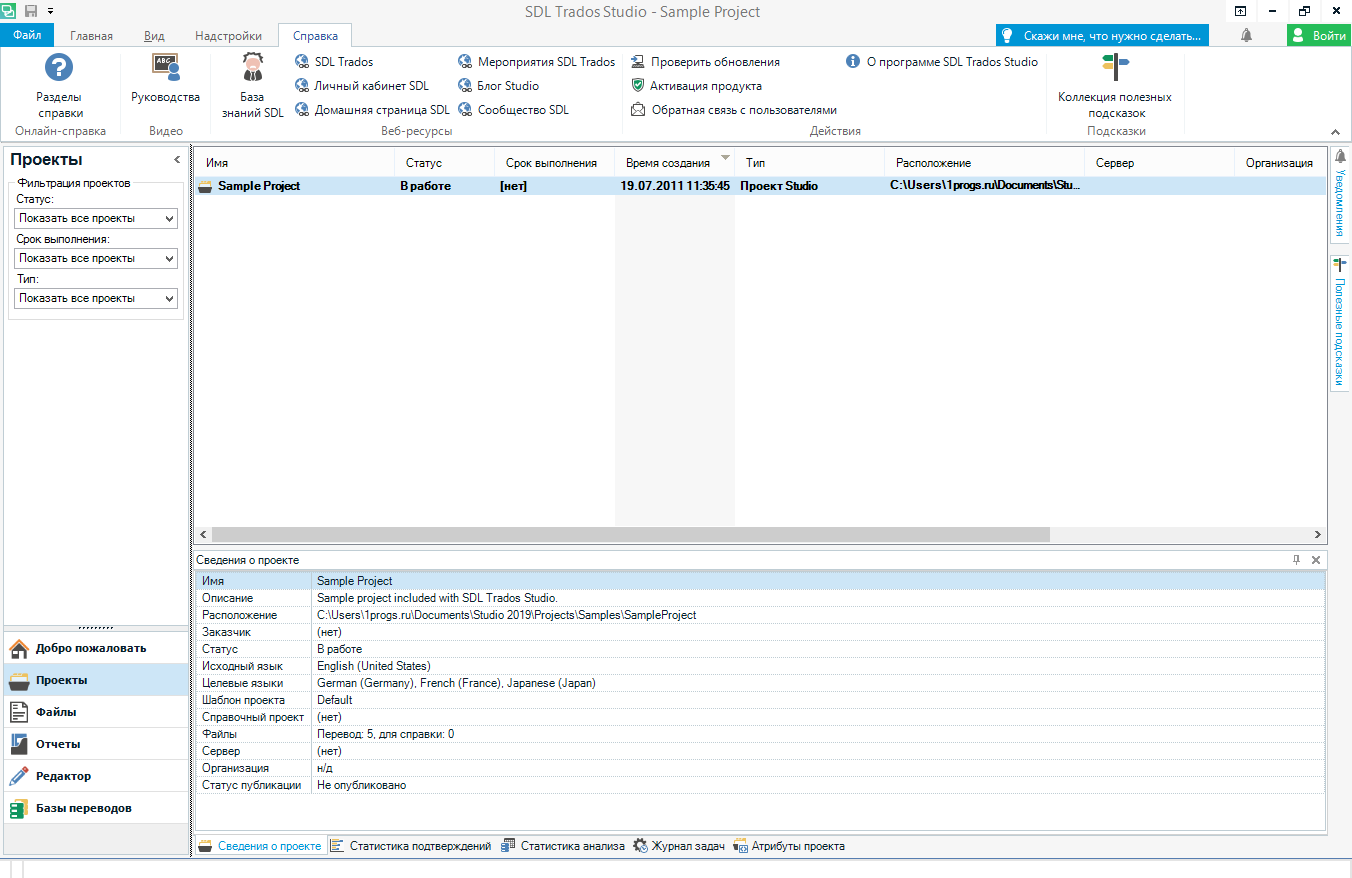Click the Статус публикации value Не опубликовано
Viewport: 1352px width, 878px height.
[361, 785]
